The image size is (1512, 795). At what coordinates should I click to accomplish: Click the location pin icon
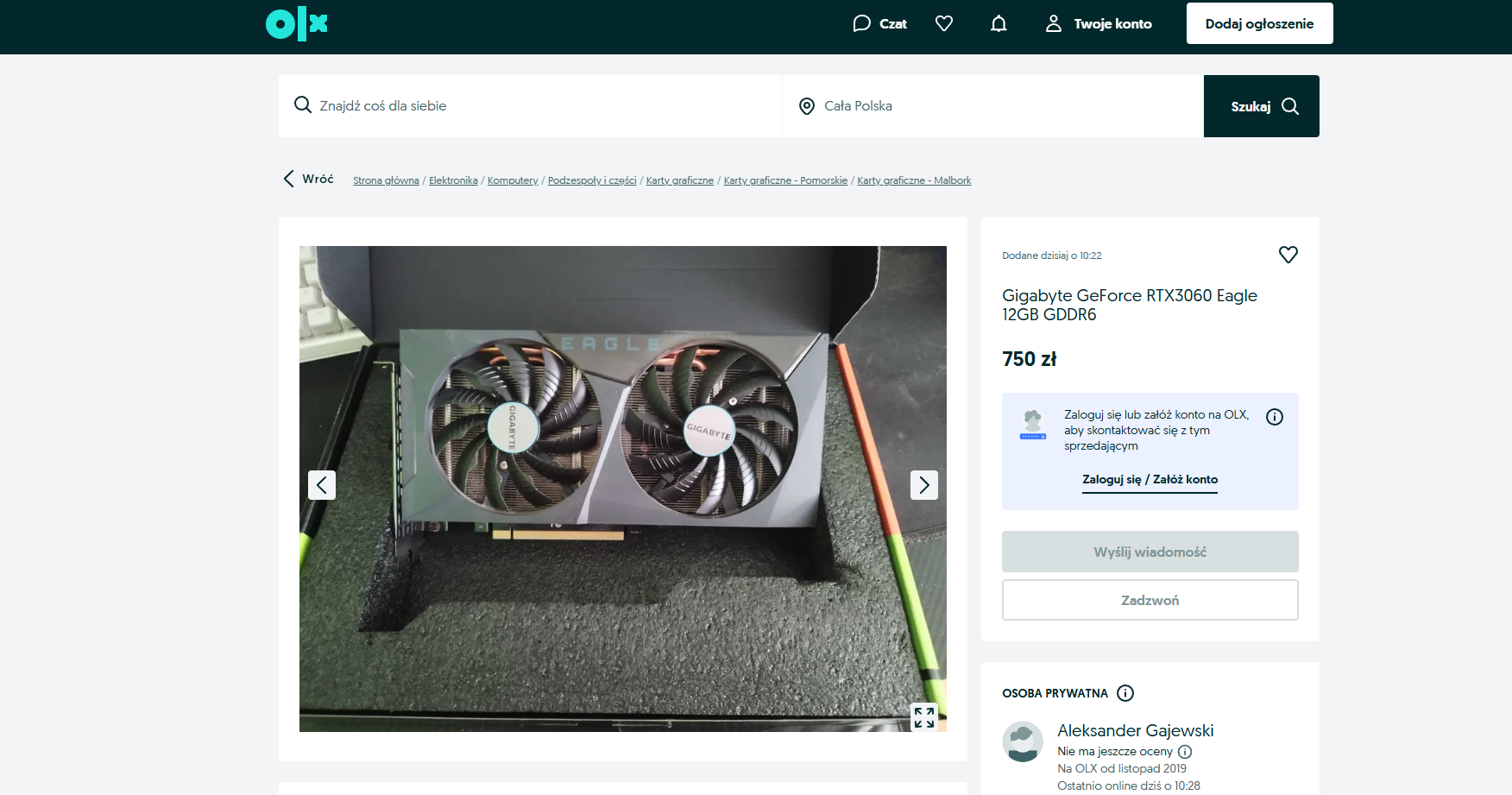pyautogui.click(x=807, y=106)
